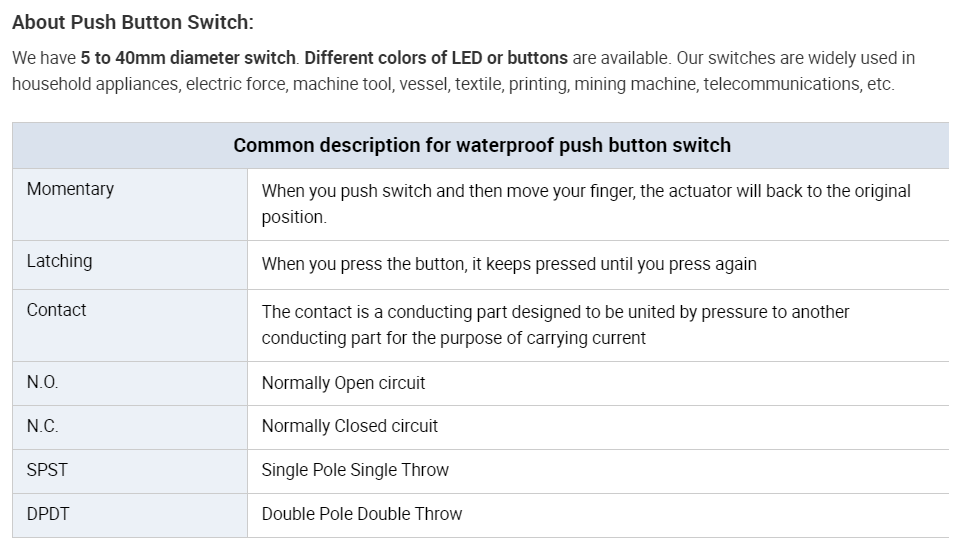Select the bold '5 to 40mm diameter switch' text
This screenshot has width=958, height=552.
(188, 58)
